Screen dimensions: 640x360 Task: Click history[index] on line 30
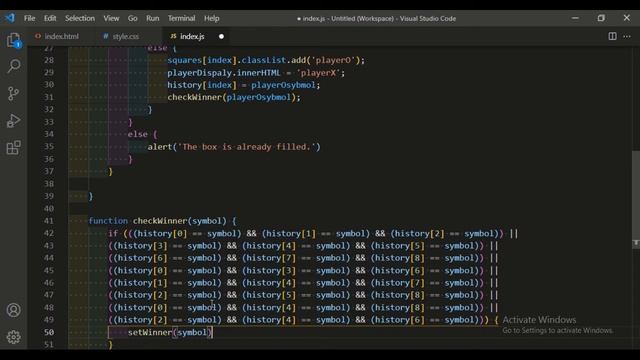click(x=202, y=85)
